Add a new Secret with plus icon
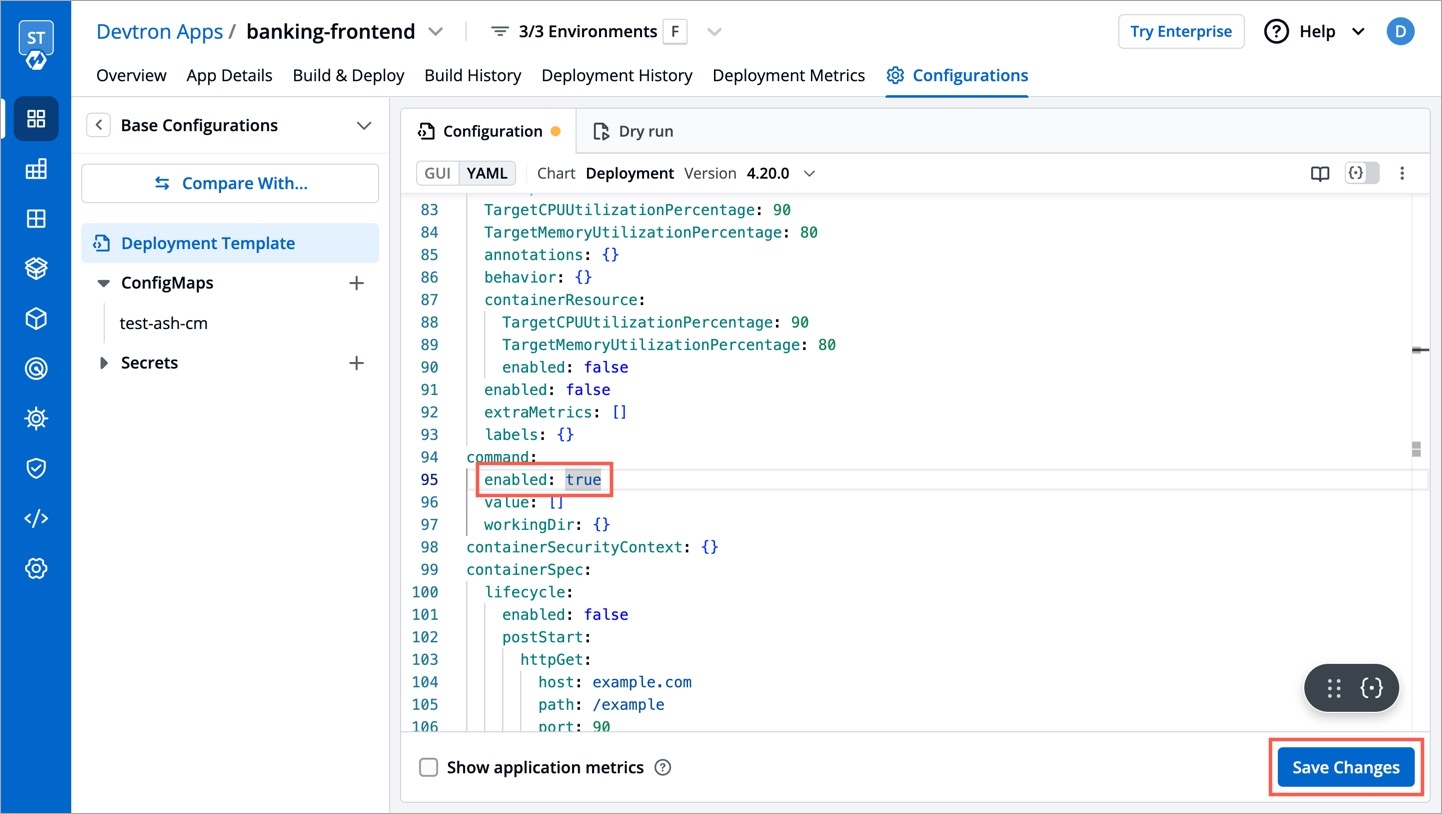This screenshot has height=814, width=1442. (x=356, y=363)
